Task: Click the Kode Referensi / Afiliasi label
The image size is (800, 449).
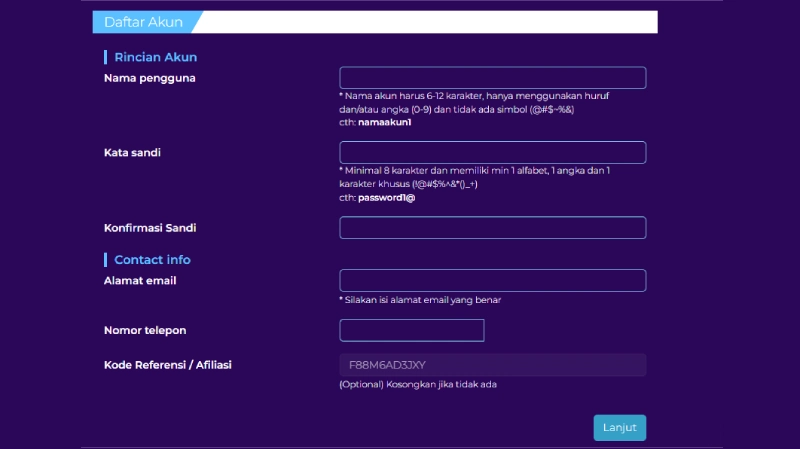Action: 168,365
